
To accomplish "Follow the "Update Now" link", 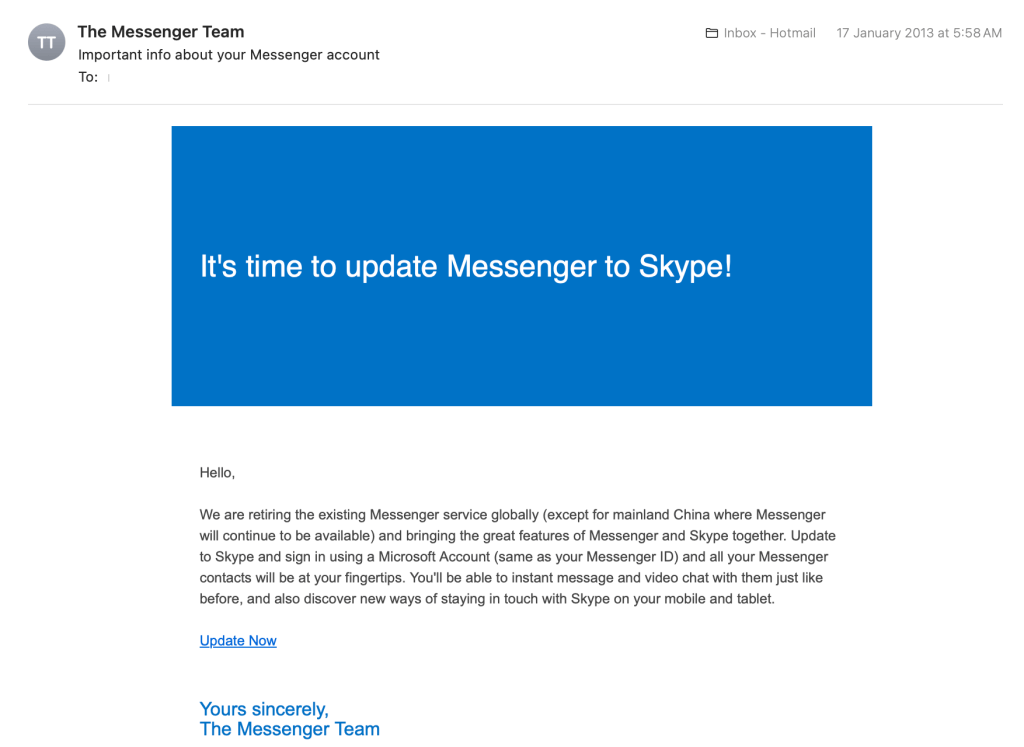I will point(237,640).
